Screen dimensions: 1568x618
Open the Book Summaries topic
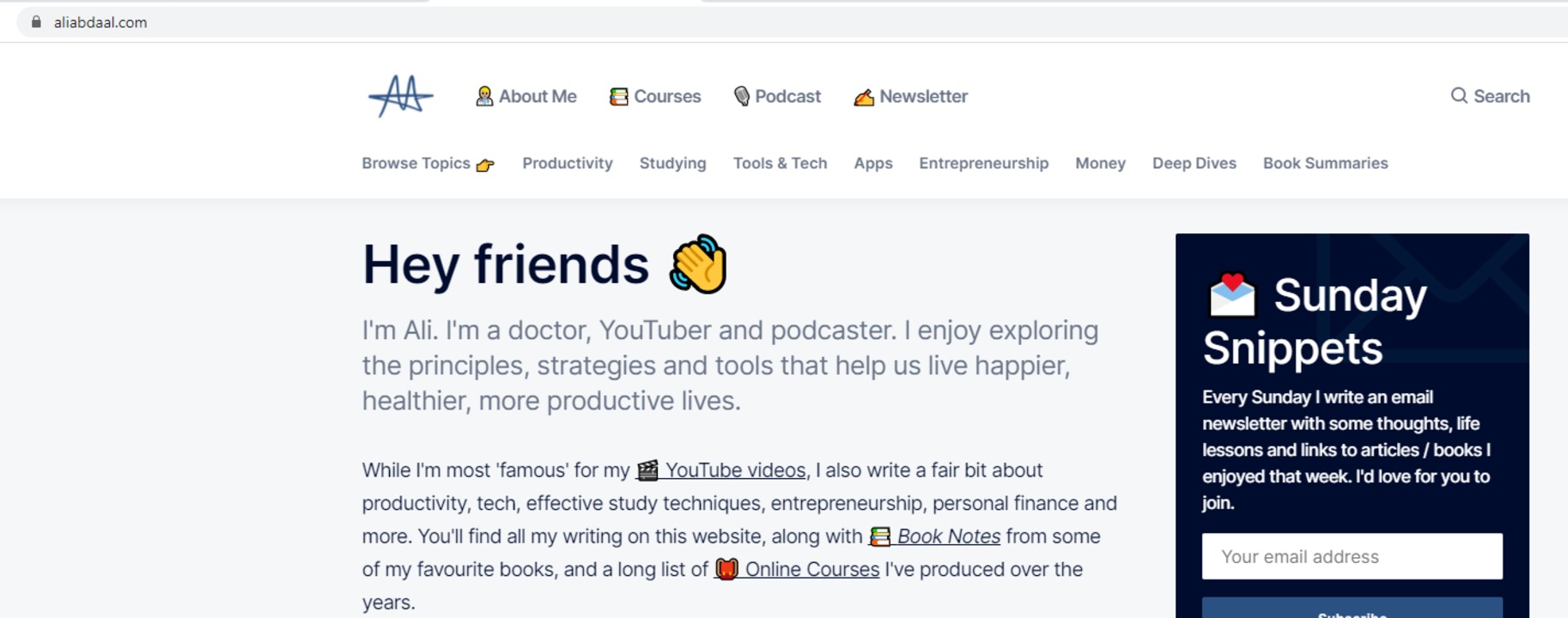point(1325,163)
